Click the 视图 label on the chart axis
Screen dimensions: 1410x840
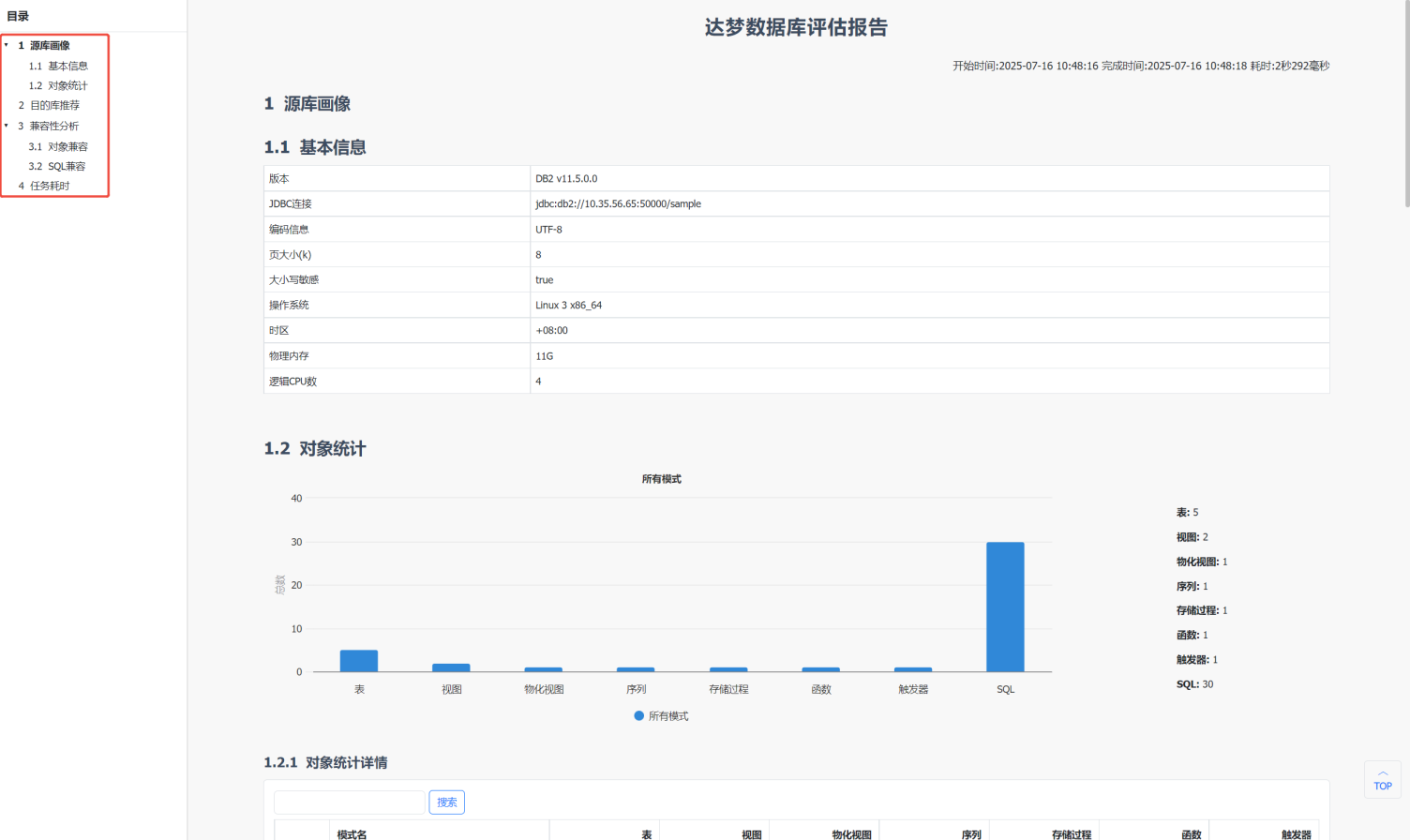point(452,689)
